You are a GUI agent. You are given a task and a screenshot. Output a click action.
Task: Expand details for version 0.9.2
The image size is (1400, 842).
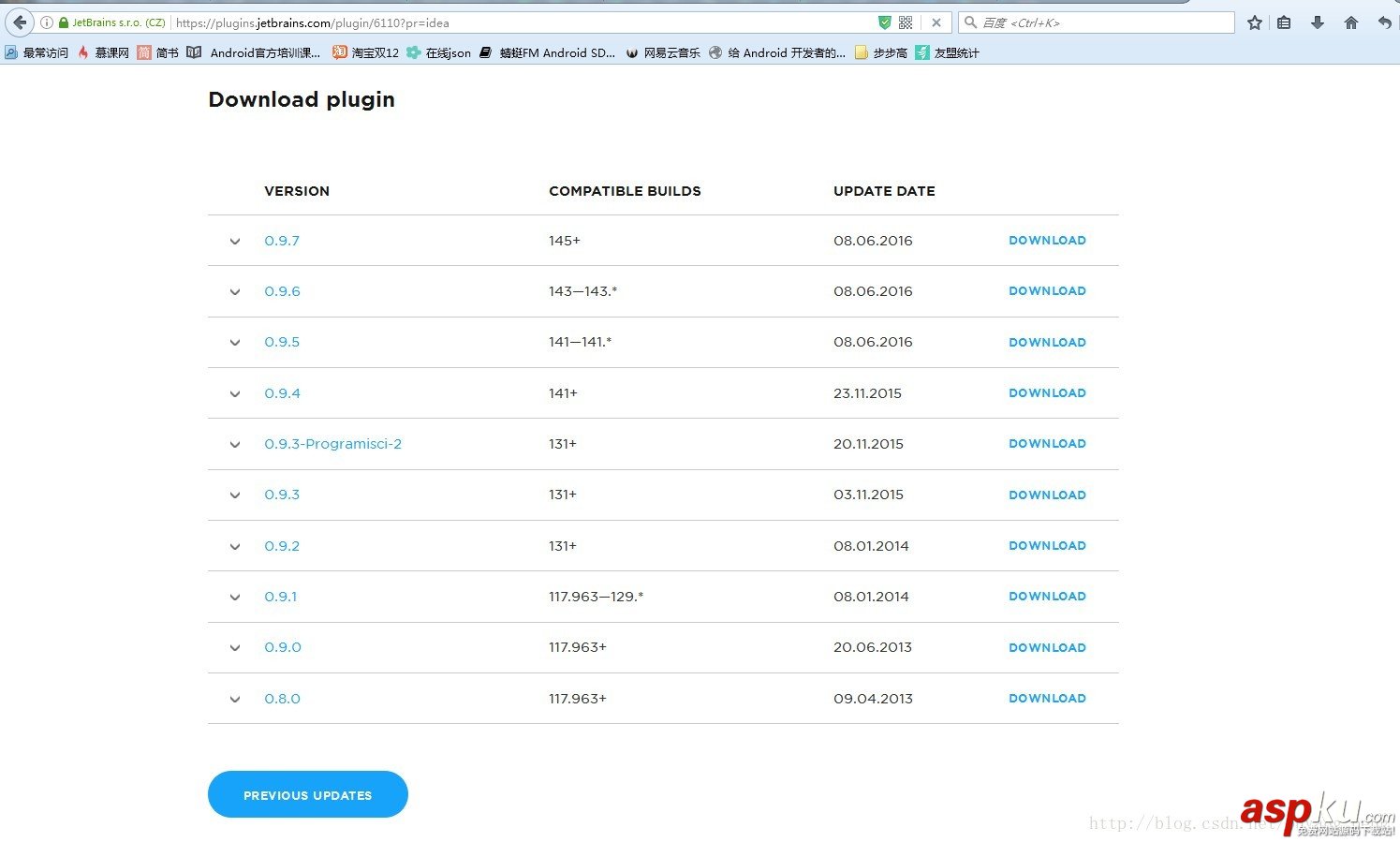(235, 547)
